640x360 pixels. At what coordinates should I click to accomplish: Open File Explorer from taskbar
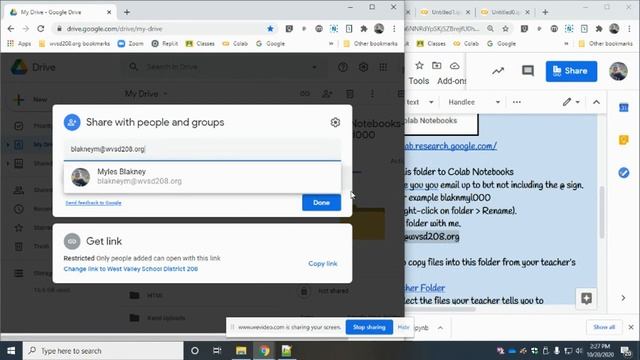coord(241,351)
